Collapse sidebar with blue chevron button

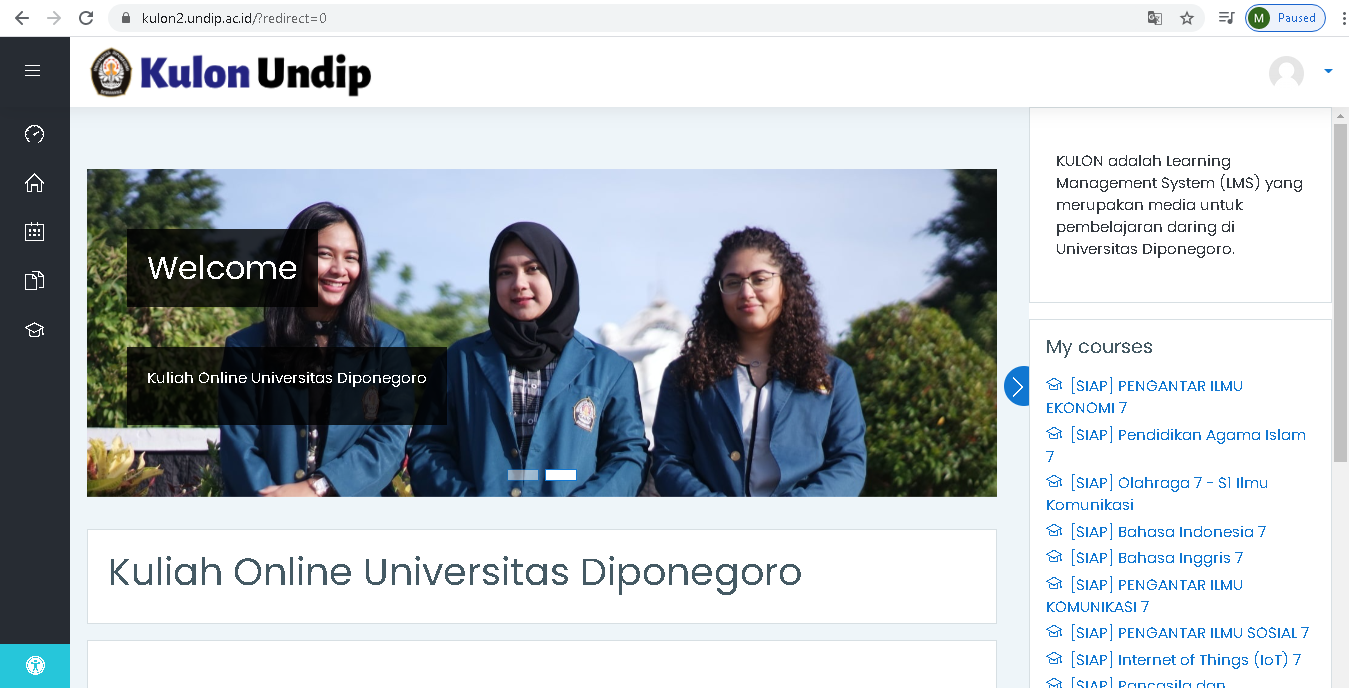pyautogui.click(x=1017, y=386)
